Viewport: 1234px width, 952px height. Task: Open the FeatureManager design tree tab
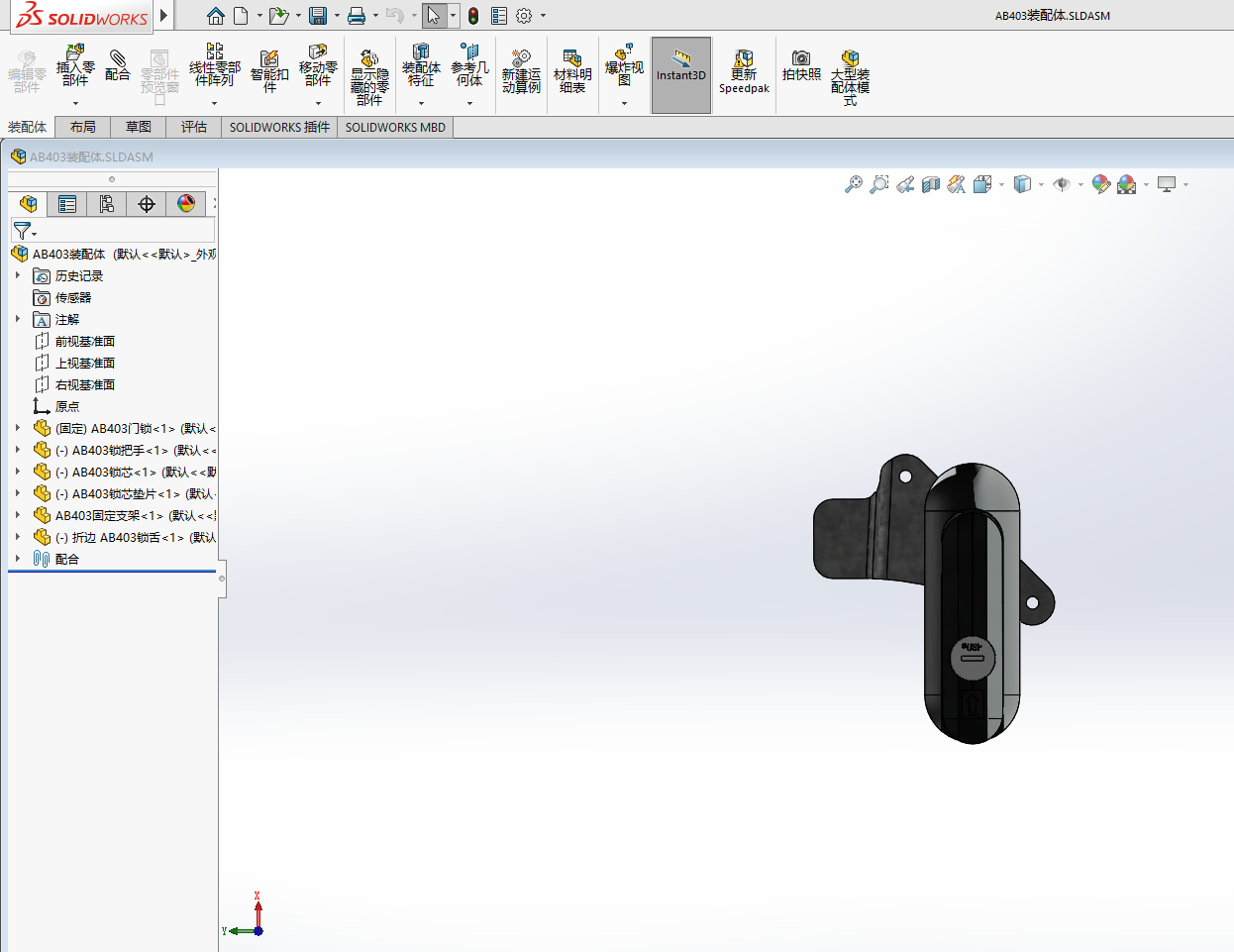(x=28, y=204)
